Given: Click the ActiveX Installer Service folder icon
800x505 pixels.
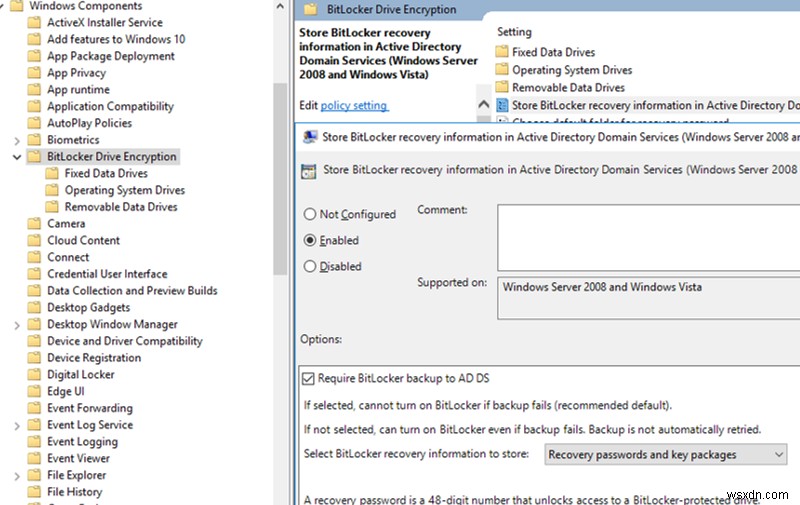Looking at the screenshot, I should coord(34,22).
